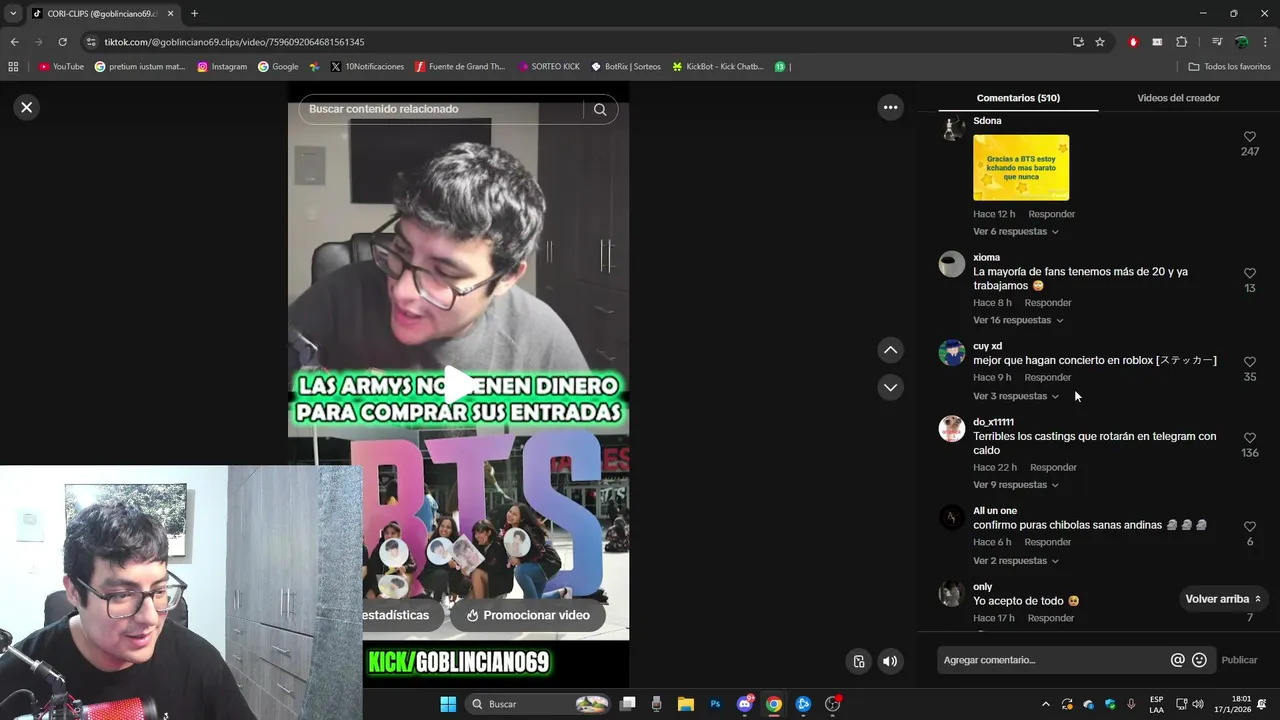This screenshot has width=1280, height=720.
Task: Open xioma's profile avatar
Action: [x=952, y=264]
